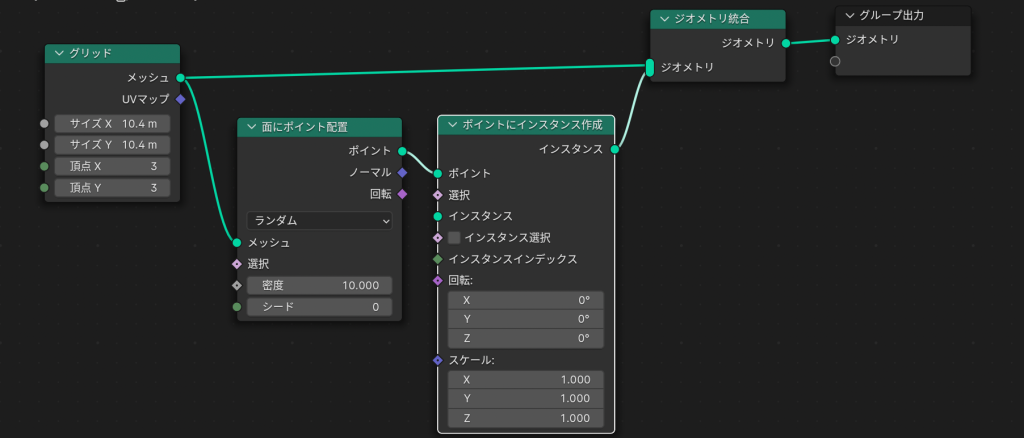Image resolution: width=1024 pixels, height=438 pixels.
Task: Collapse the ジオメトリ統合 node chevron
Action: pos(663,19)
